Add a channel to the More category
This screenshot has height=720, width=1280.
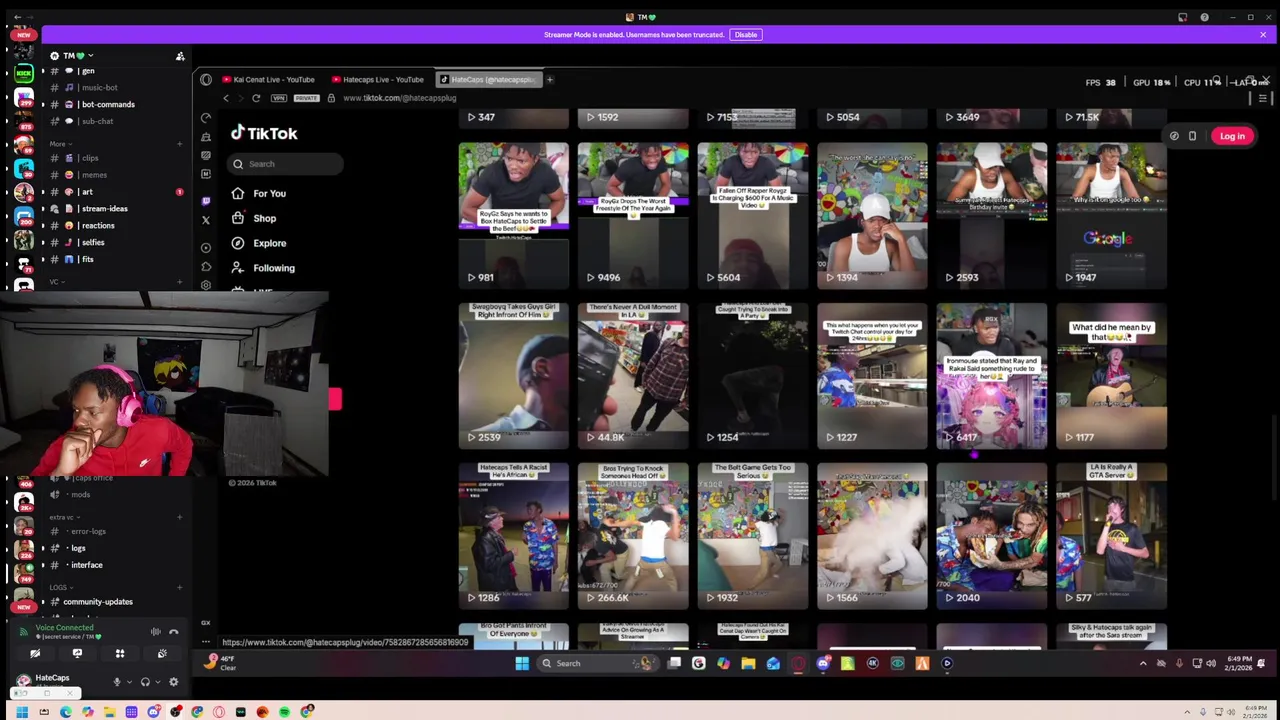[x=179, y=143]
